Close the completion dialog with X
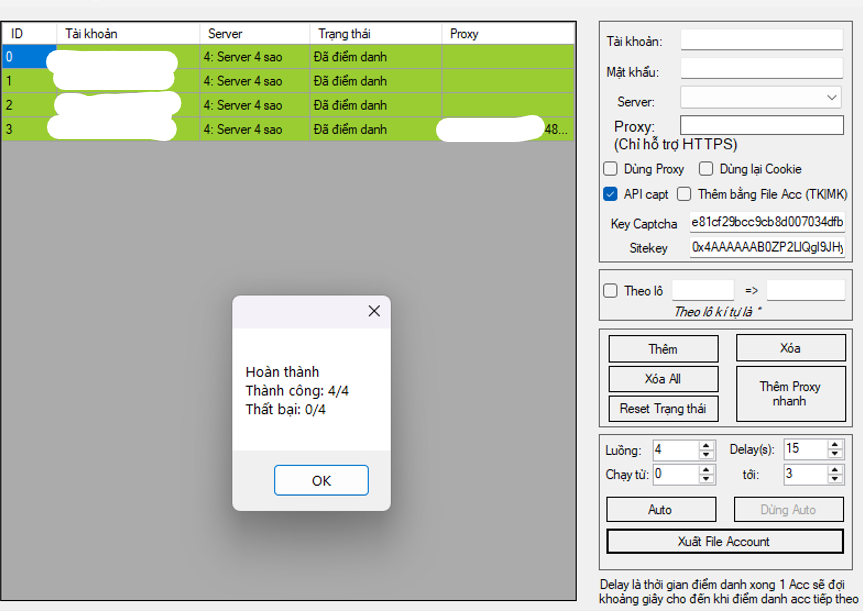The image size is (863, 611). pyautogui.click(x=374, y=311)
